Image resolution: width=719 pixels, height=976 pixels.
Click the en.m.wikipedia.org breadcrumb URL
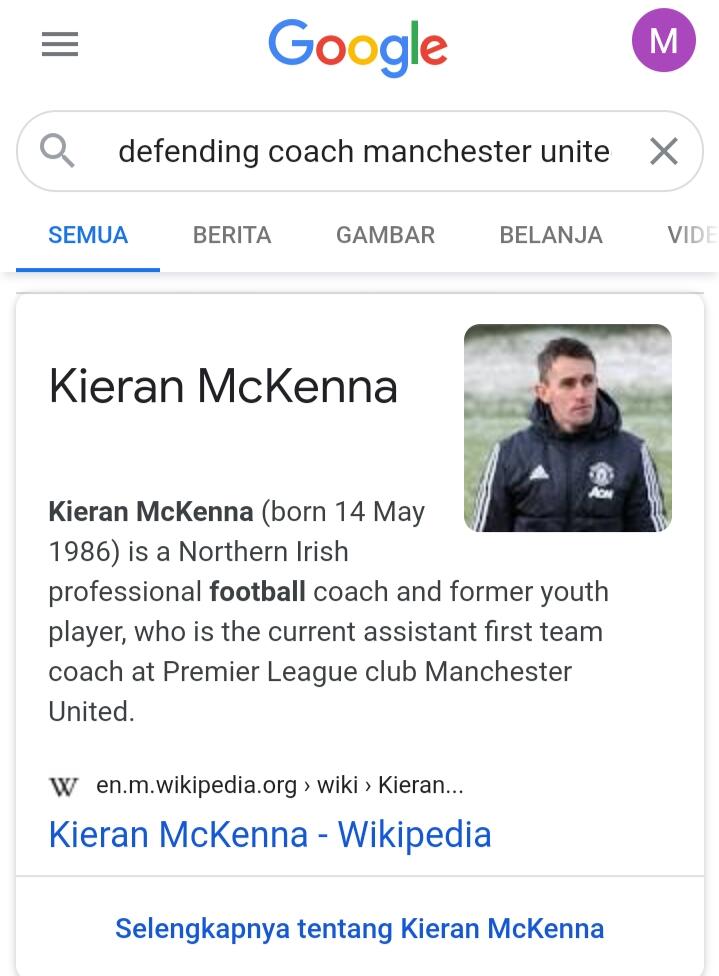280,786
